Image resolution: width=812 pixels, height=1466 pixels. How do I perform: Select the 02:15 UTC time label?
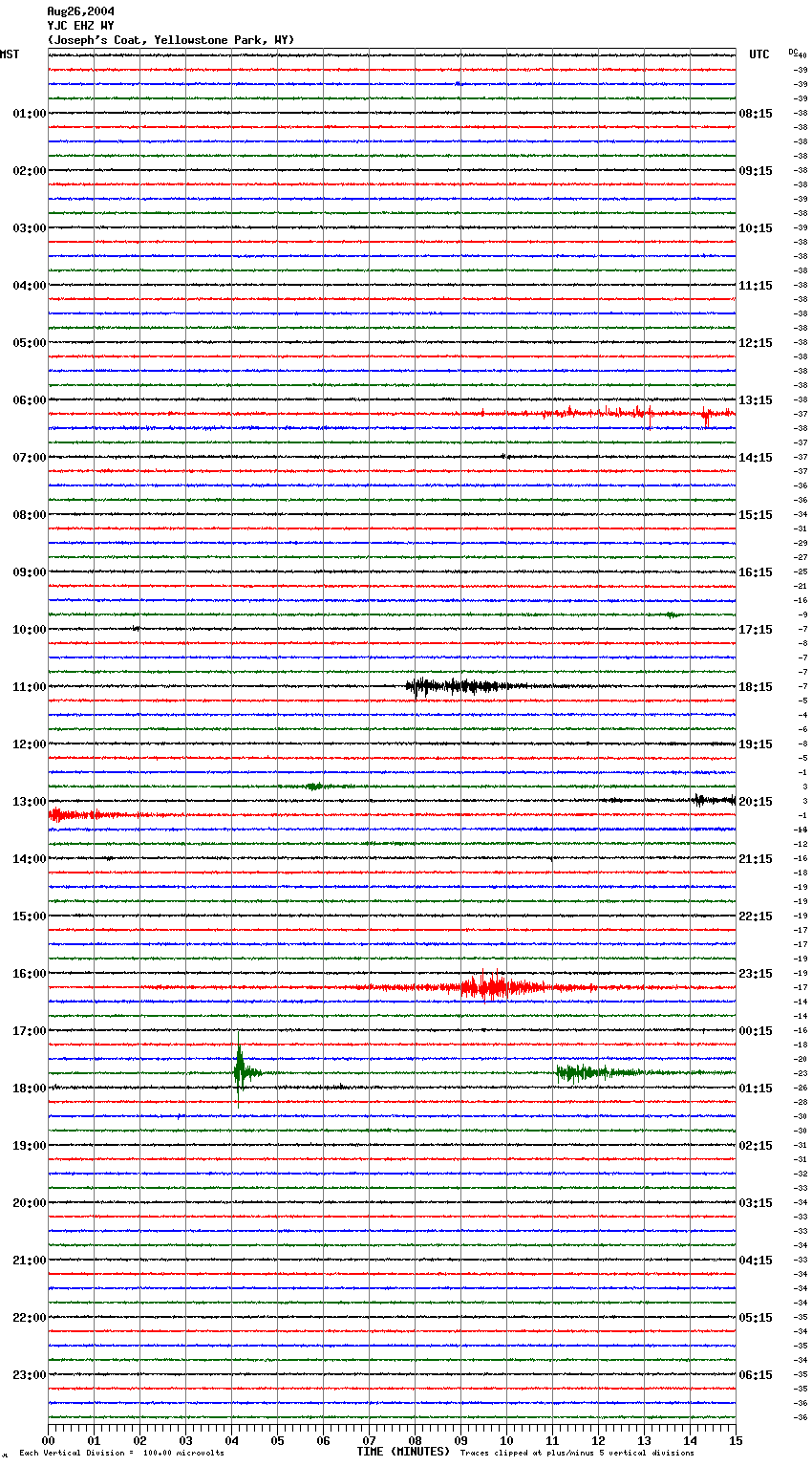(756, 1146)
